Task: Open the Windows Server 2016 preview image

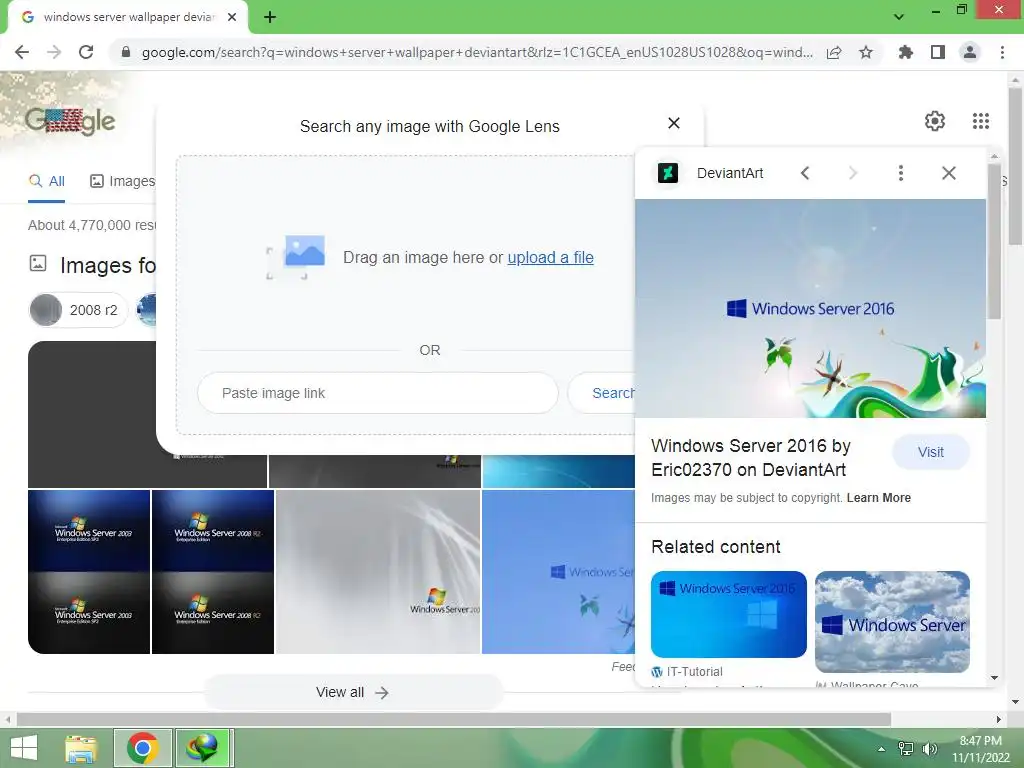Action: [810, 308]
